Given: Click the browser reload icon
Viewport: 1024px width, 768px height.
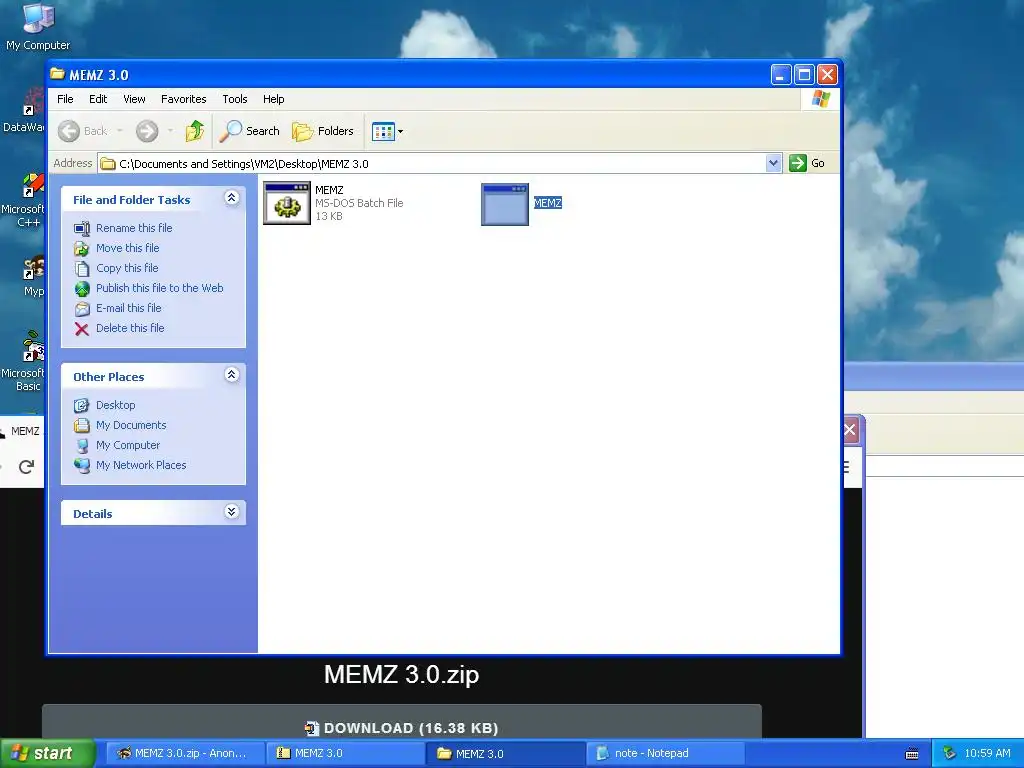Looking at the screenshot, I should pos(26,467).
